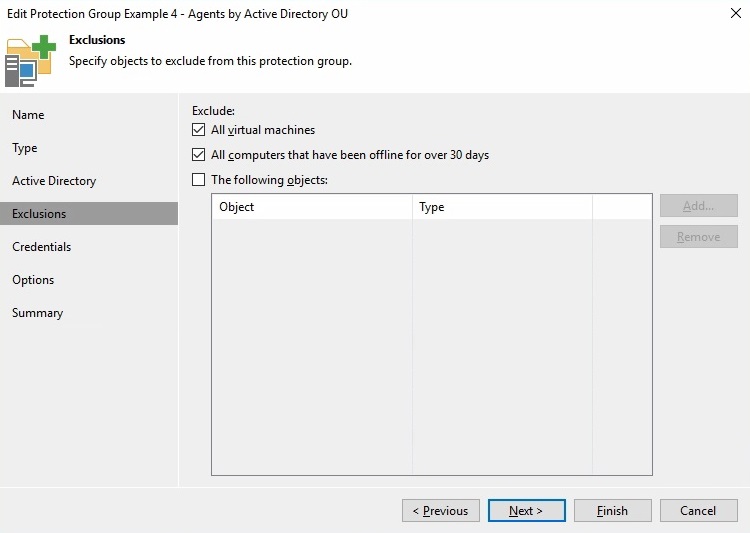Screen dimensions: 750x533
Task: Open the Type step in sidebar
Action: pos(25,148)
